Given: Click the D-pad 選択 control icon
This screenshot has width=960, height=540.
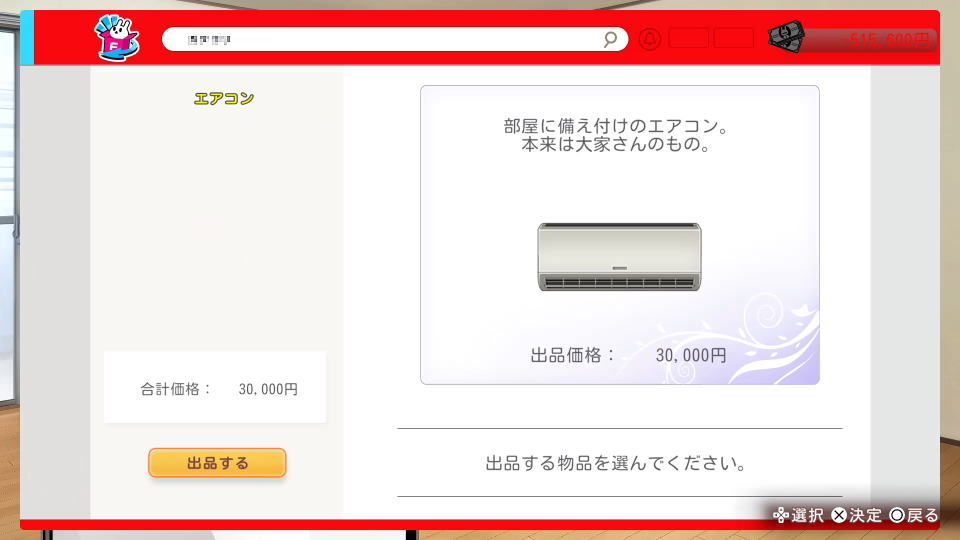Looking at the screenshot, I should click(781, 516).
